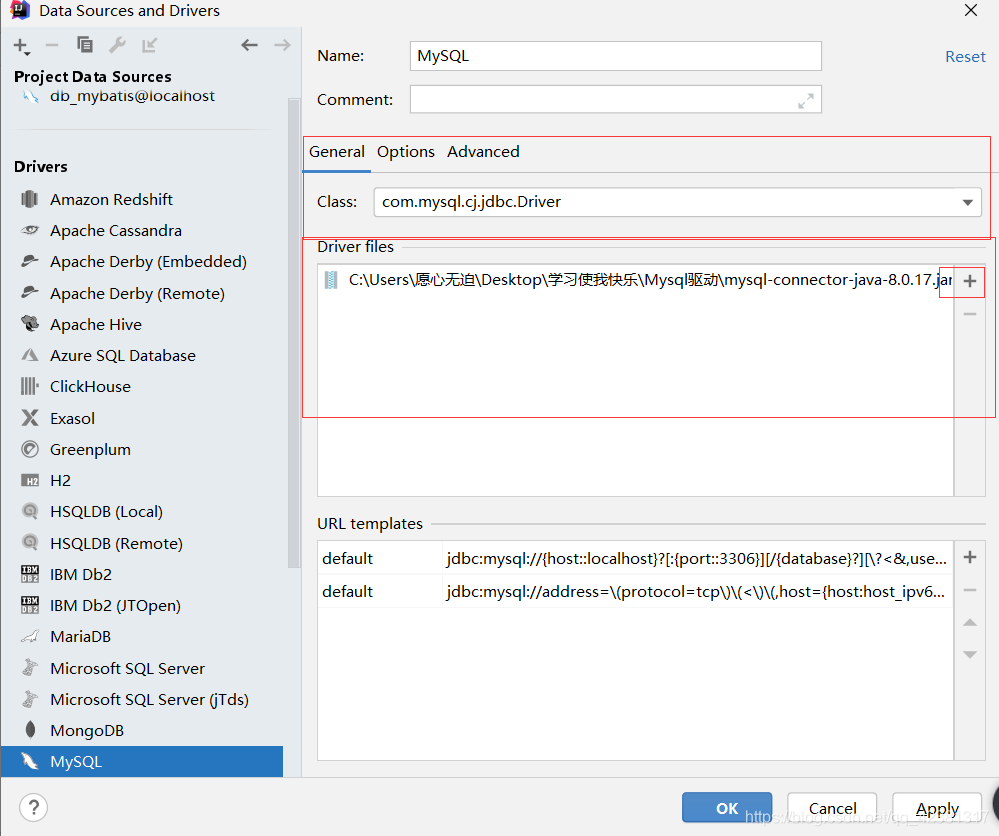Screen dimensions: 999x836
Task: Click the OK button
Action: coord(727,808)
